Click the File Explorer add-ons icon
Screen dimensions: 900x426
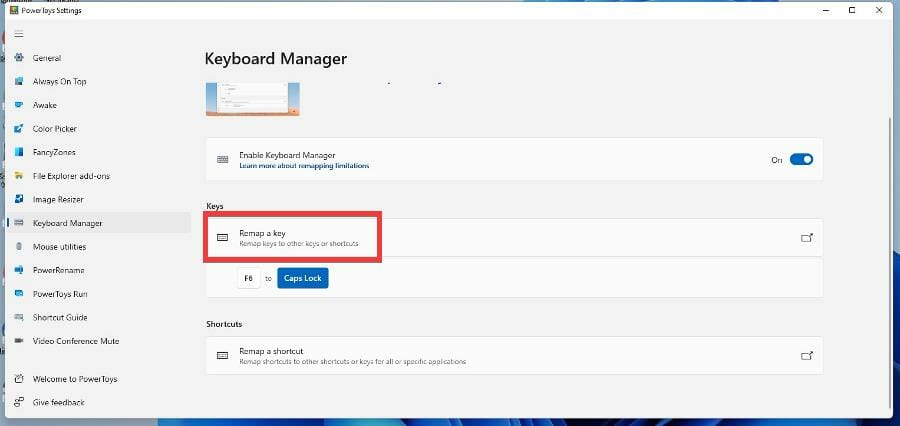(x=19, y=176)
